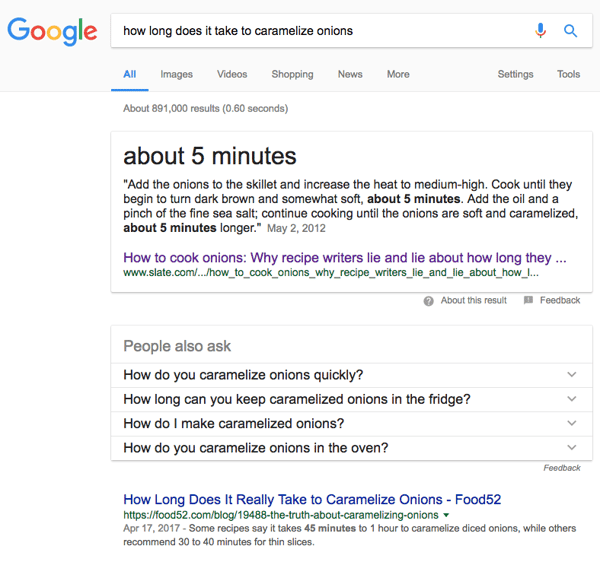Click the question mark icon beside About this result

428,300
